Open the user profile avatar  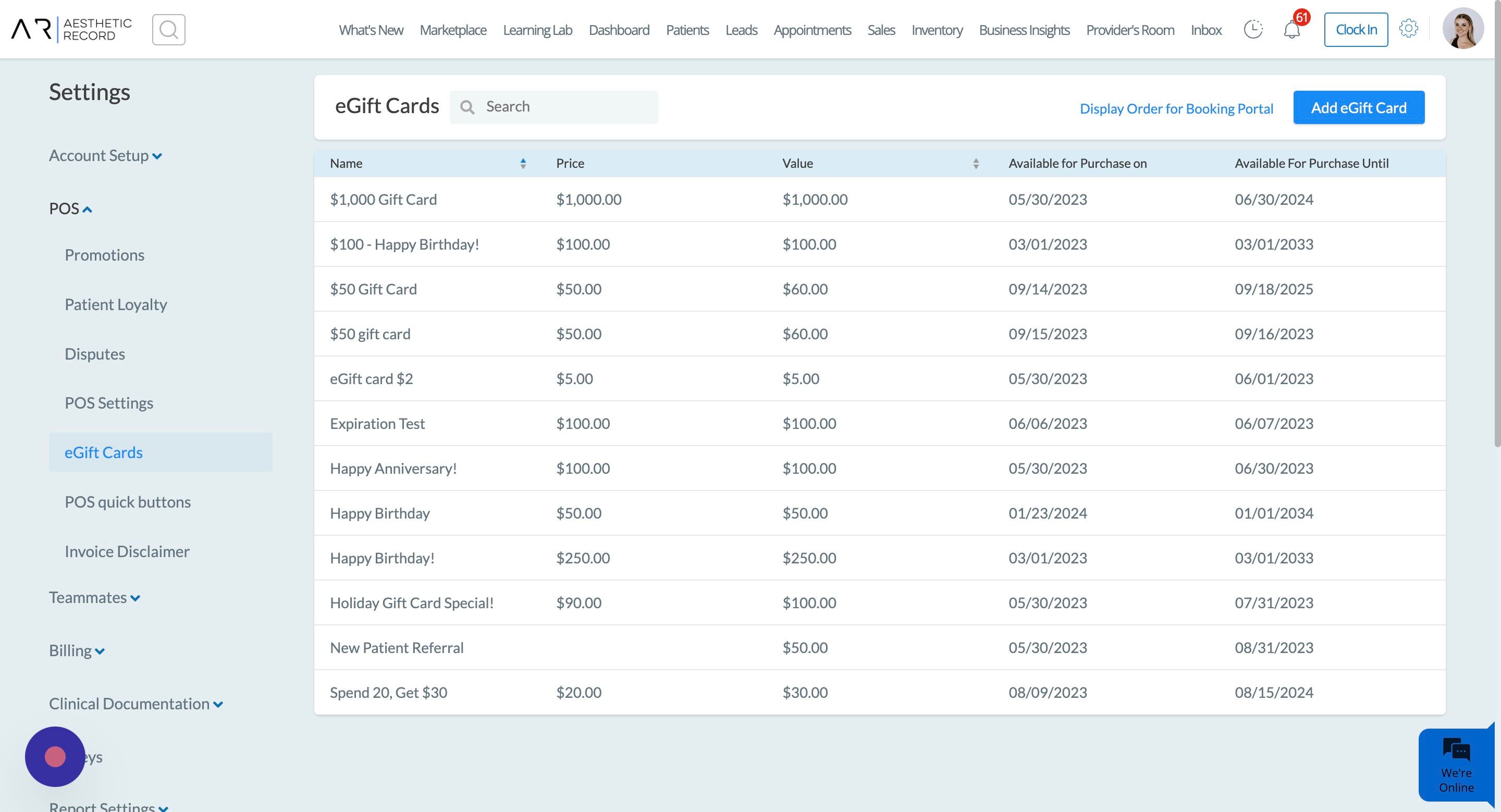pyautogui.click(x=1462, y=29)
